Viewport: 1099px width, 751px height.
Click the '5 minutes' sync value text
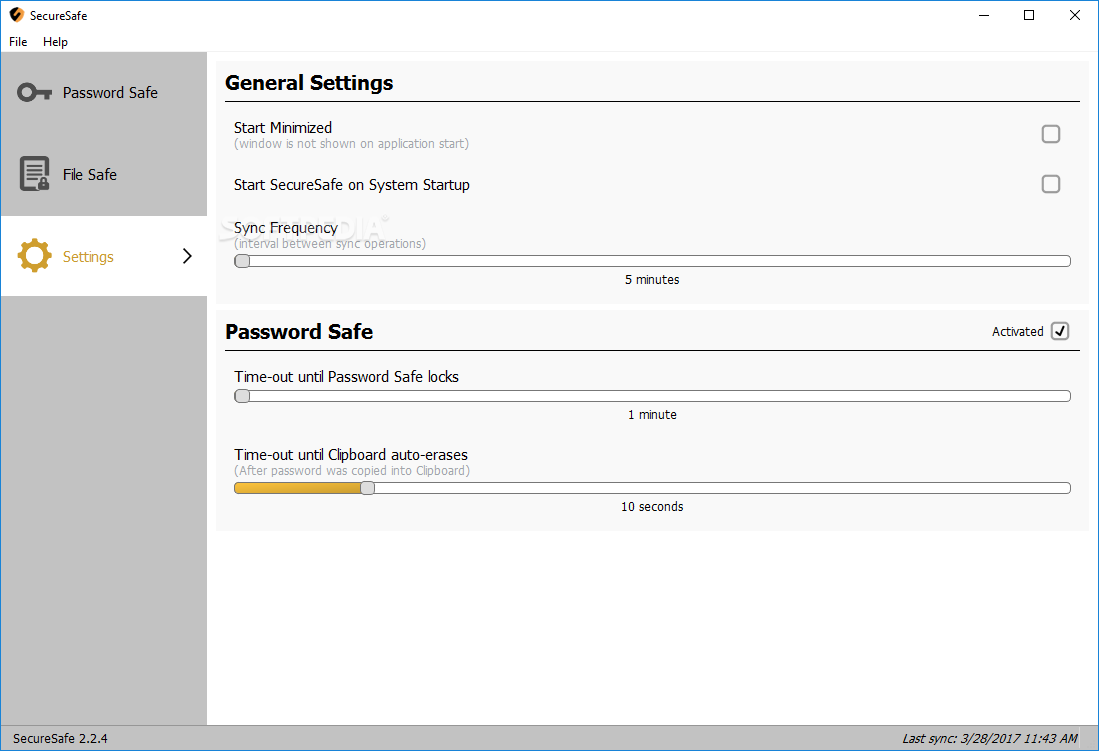tap(652, 280)
